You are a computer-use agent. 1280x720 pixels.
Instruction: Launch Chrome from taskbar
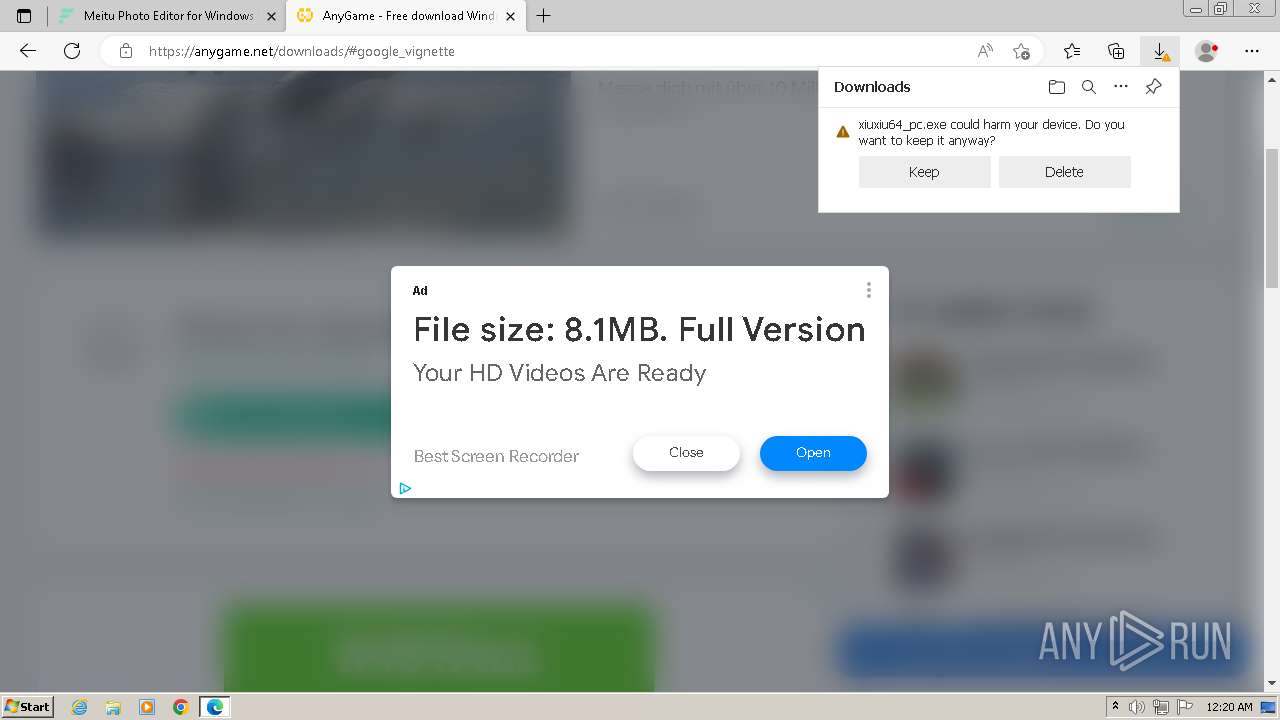180,707
